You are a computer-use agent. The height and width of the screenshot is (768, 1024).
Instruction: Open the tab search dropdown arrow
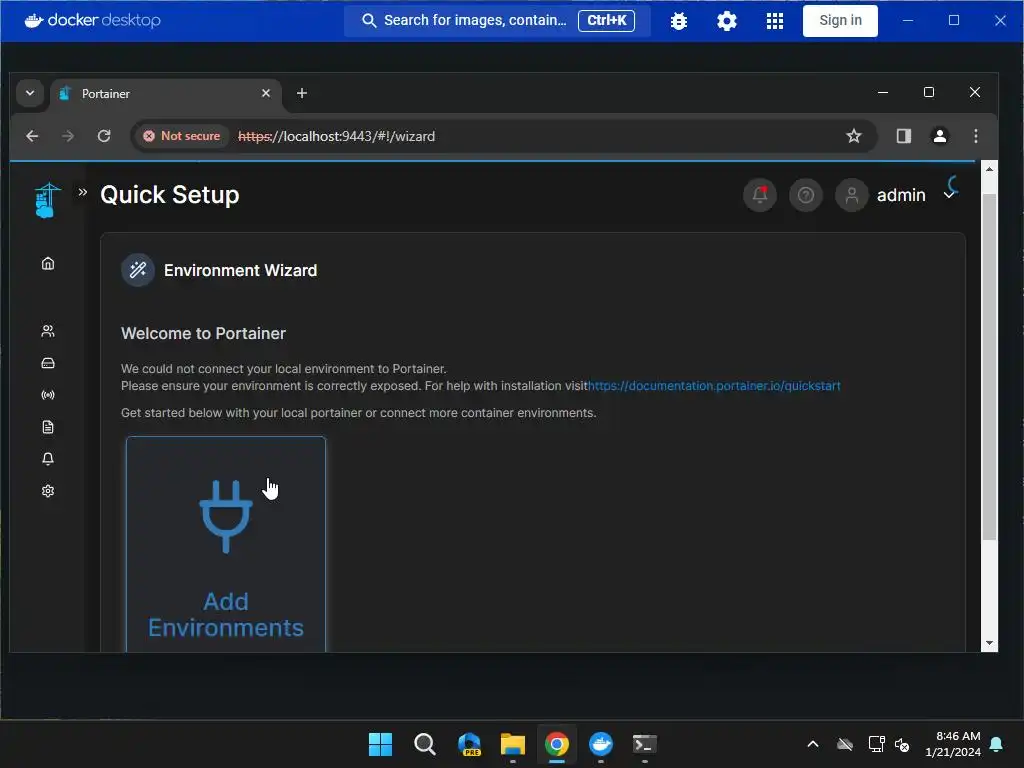pos(30,93)
